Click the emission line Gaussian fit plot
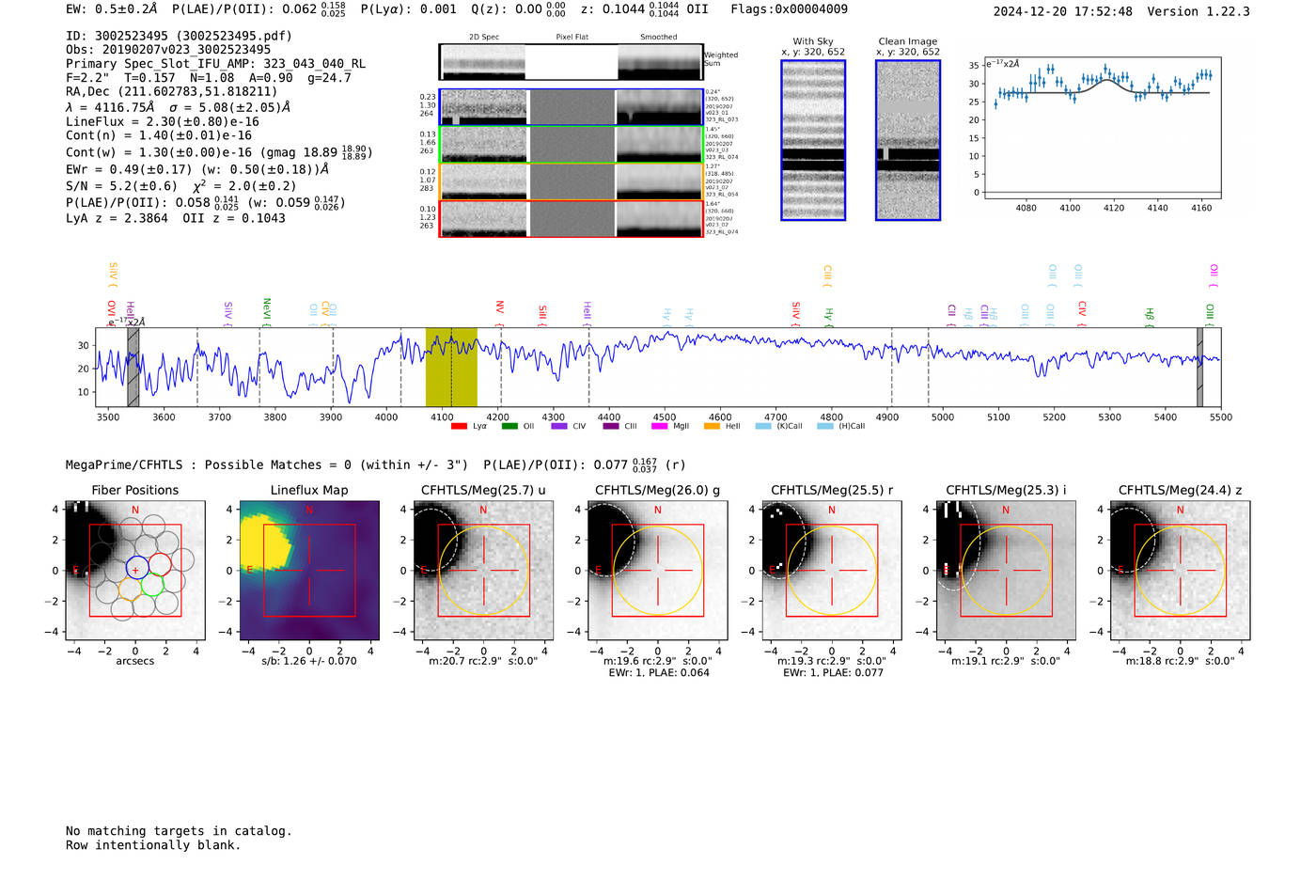1316x896 pixels. click(1102, 129)
